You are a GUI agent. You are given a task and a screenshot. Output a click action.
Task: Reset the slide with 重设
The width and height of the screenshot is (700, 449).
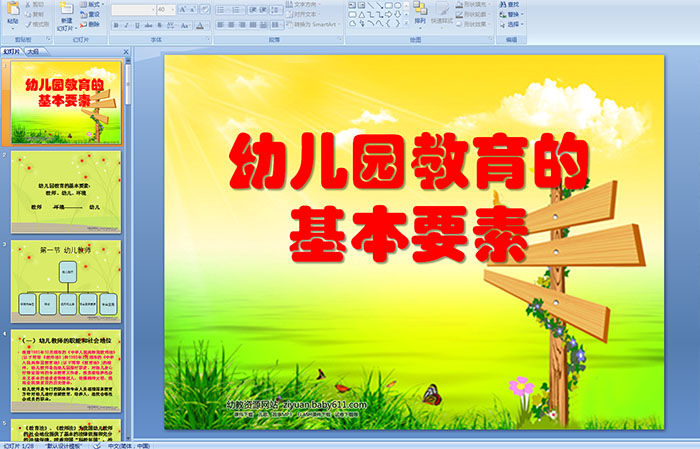tap(90, 14)
